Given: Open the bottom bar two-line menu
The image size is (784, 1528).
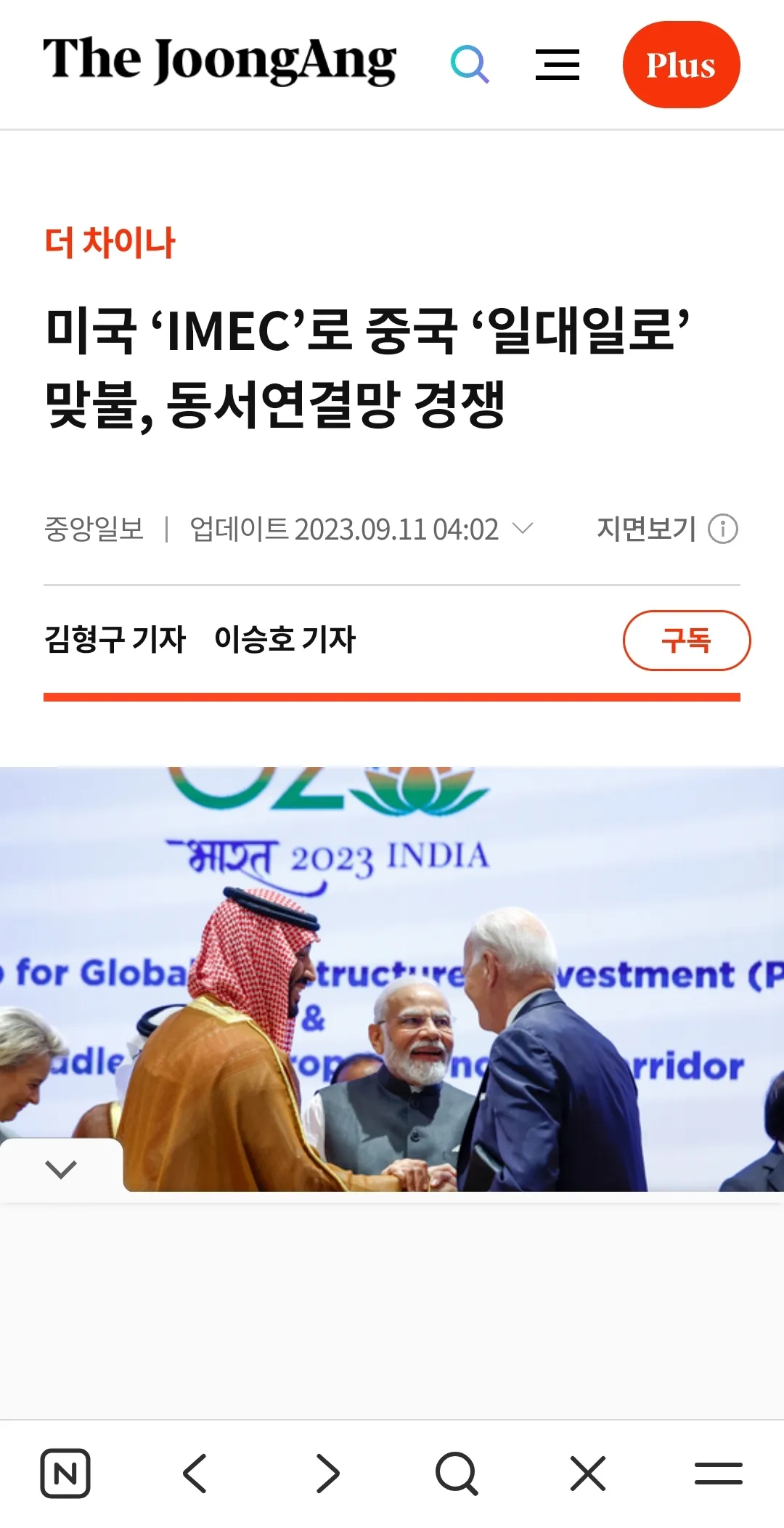Looking at the screenshot, I should (719, 1474).
